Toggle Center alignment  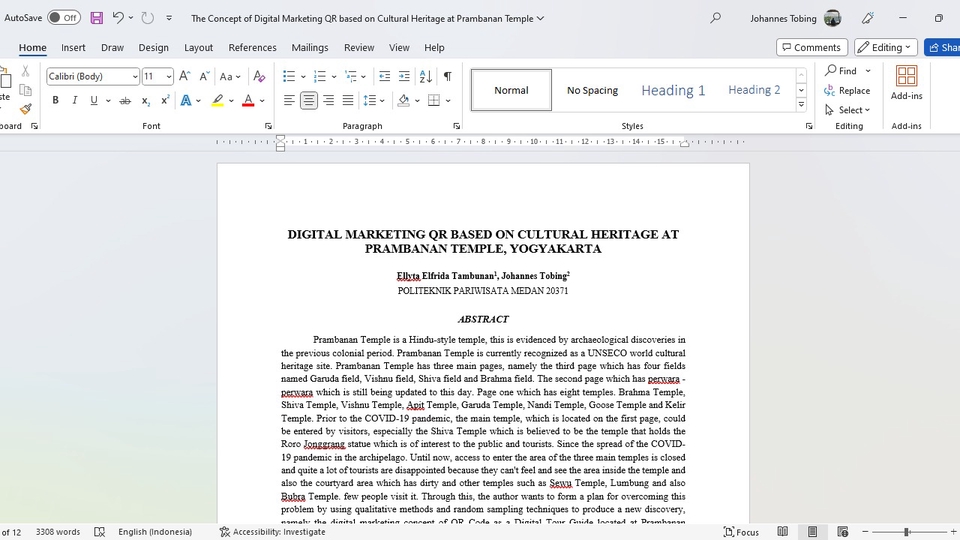point(309,100)
